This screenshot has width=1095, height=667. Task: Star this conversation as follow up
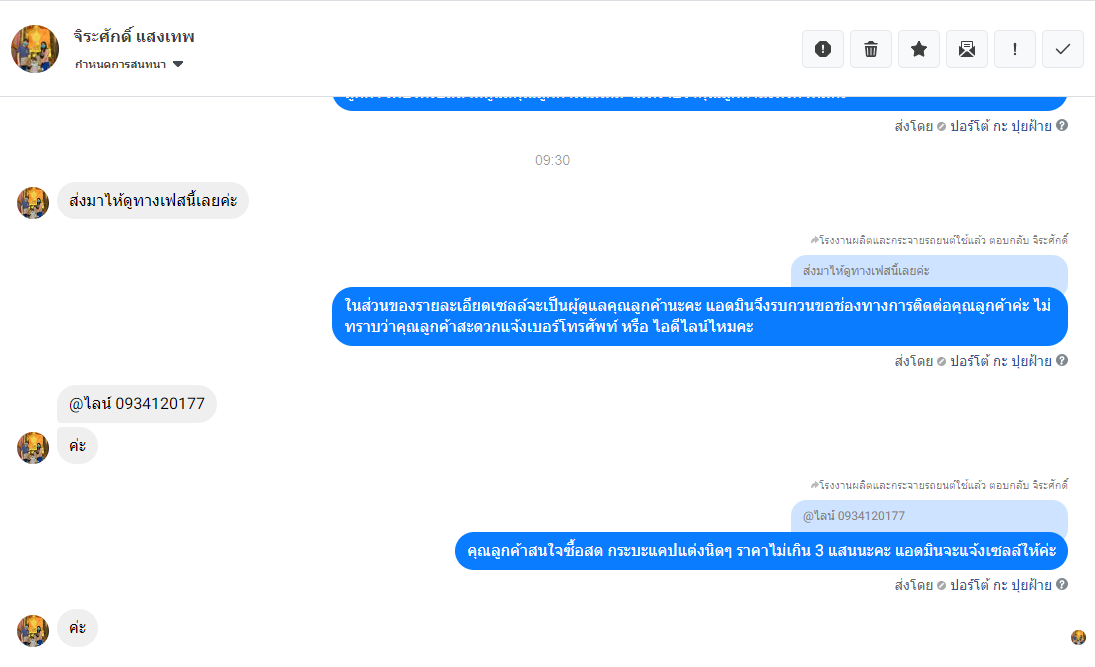pyautogui.click(x=919, y=49)
